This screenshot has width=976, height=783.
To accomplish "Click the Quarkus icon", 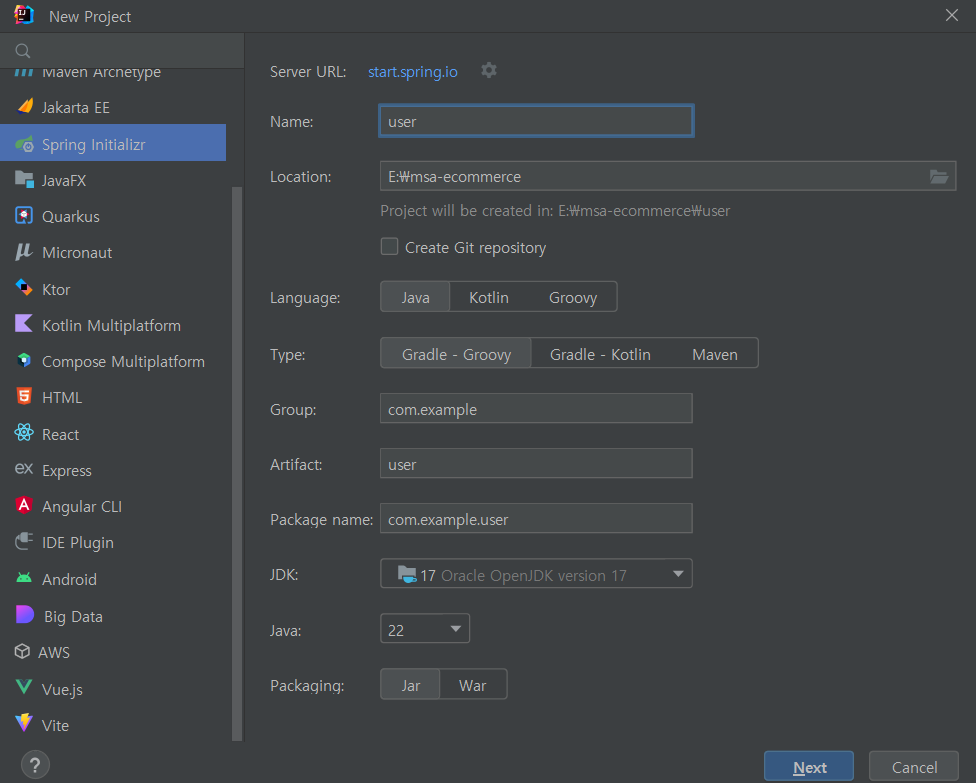I will coord(24,216).
